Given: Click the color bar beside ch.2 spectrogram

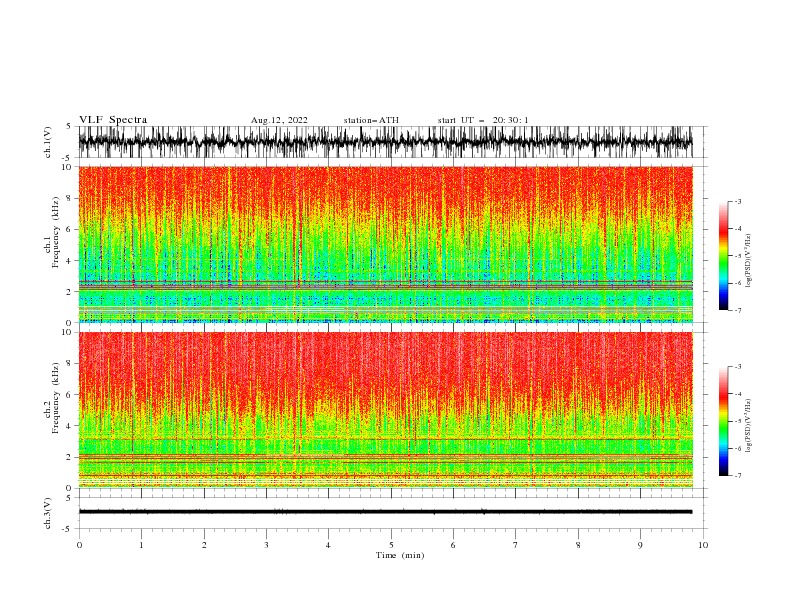Looking at the screenshot, I should click(x=723, y=421).
